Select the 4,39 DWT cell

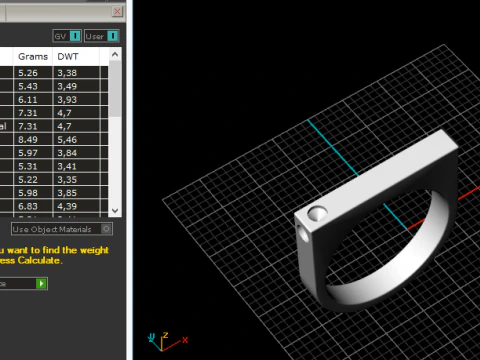click(x=76, y=206)
